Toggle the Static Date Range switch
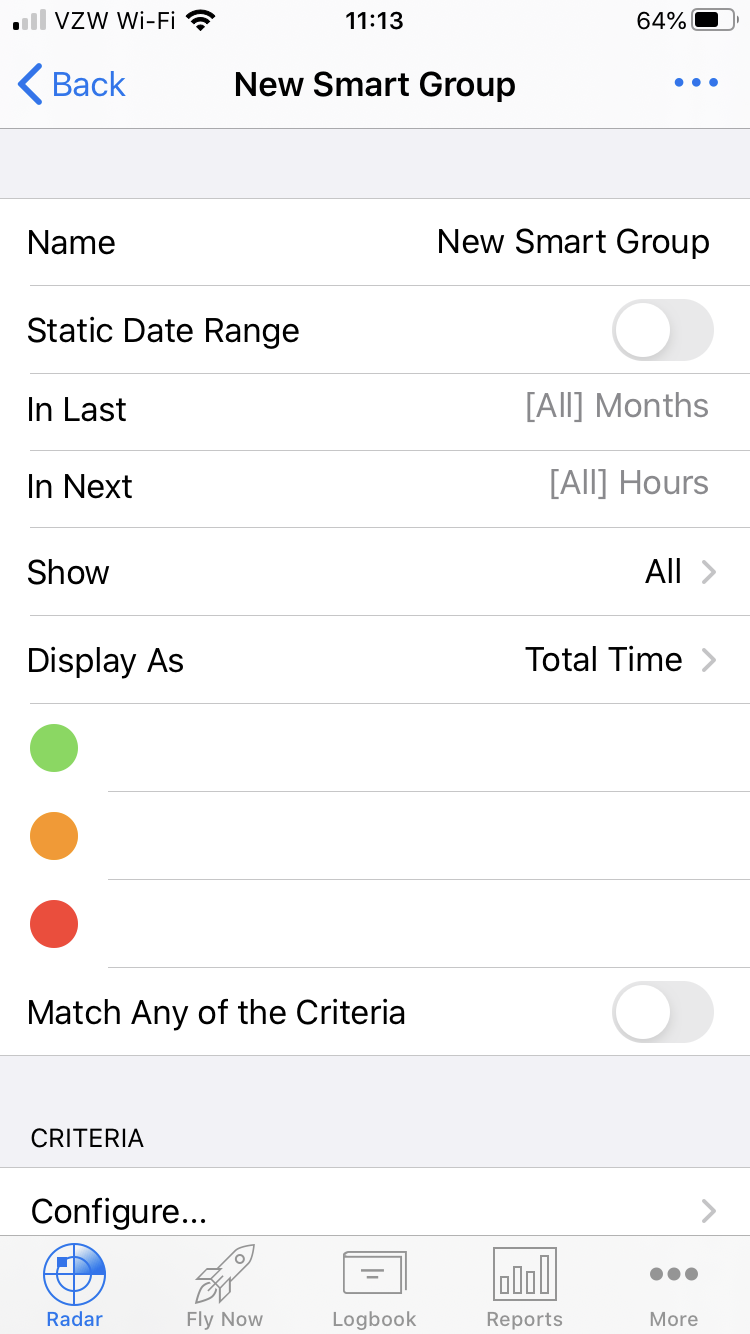 663,330
